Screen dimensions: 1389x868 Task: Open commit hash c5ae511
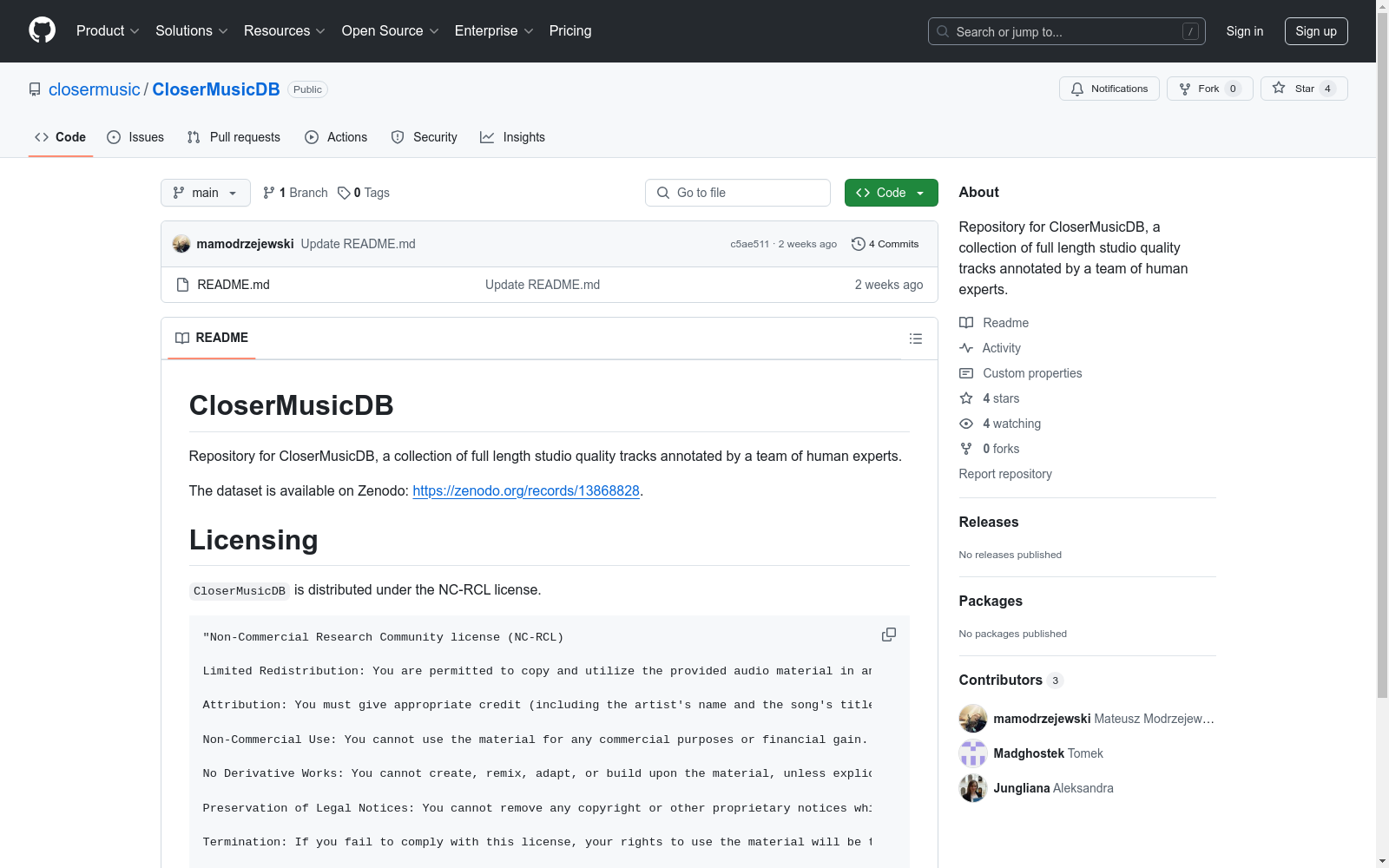click(749, 244)
